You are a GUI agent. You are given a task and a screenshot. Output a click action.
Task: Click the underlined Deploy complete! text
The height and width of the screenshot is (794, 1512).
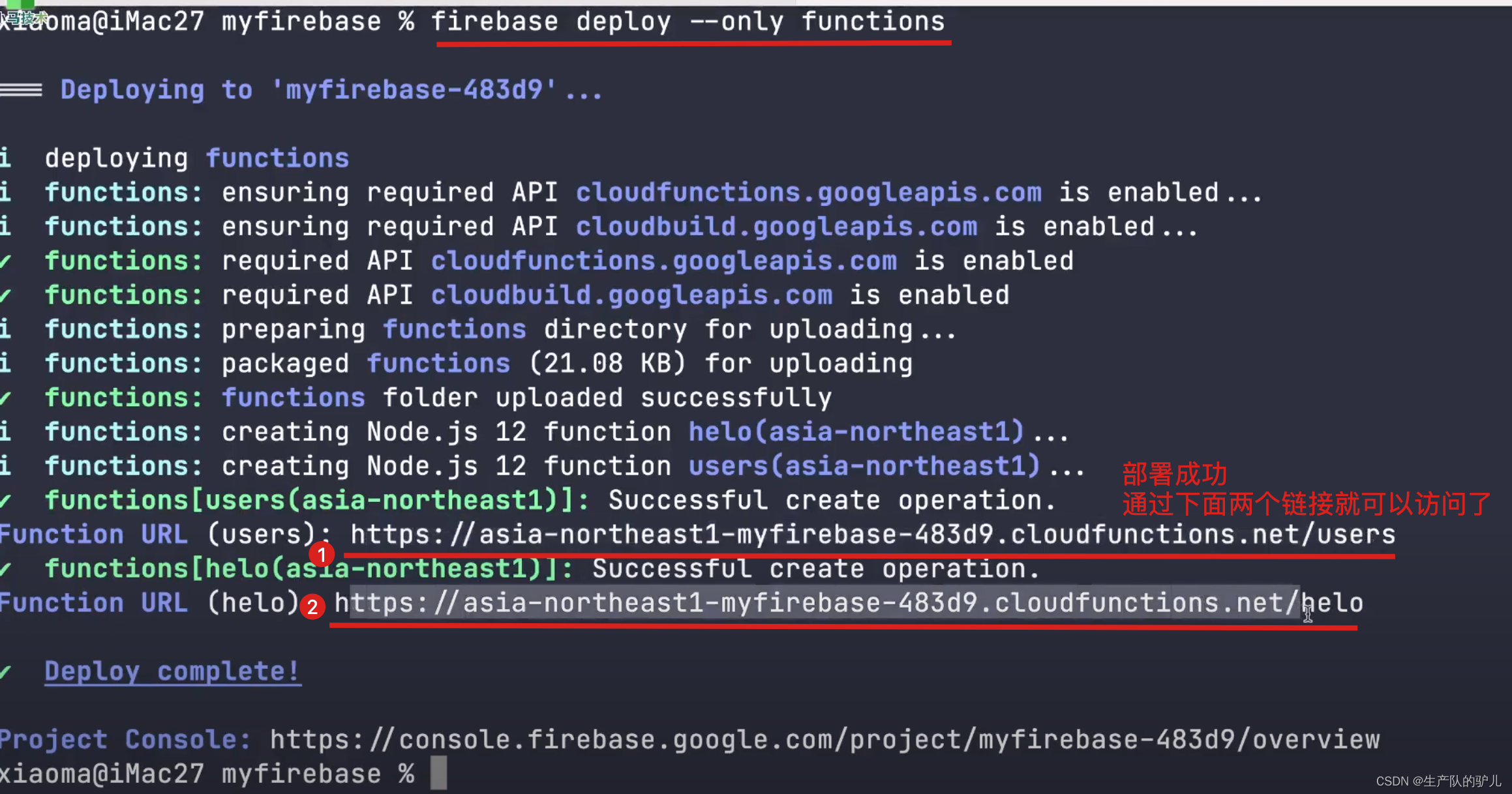172,671
